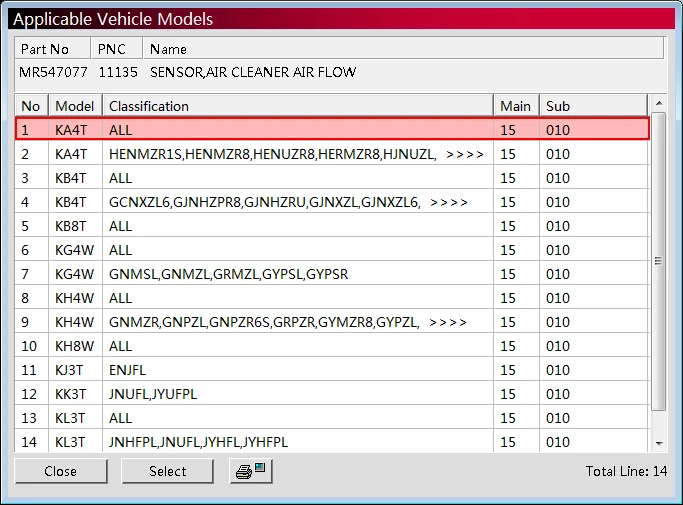
Task: Select row 9 GNMZR,GNPZL classification
Action: click(x=264, y=322)
